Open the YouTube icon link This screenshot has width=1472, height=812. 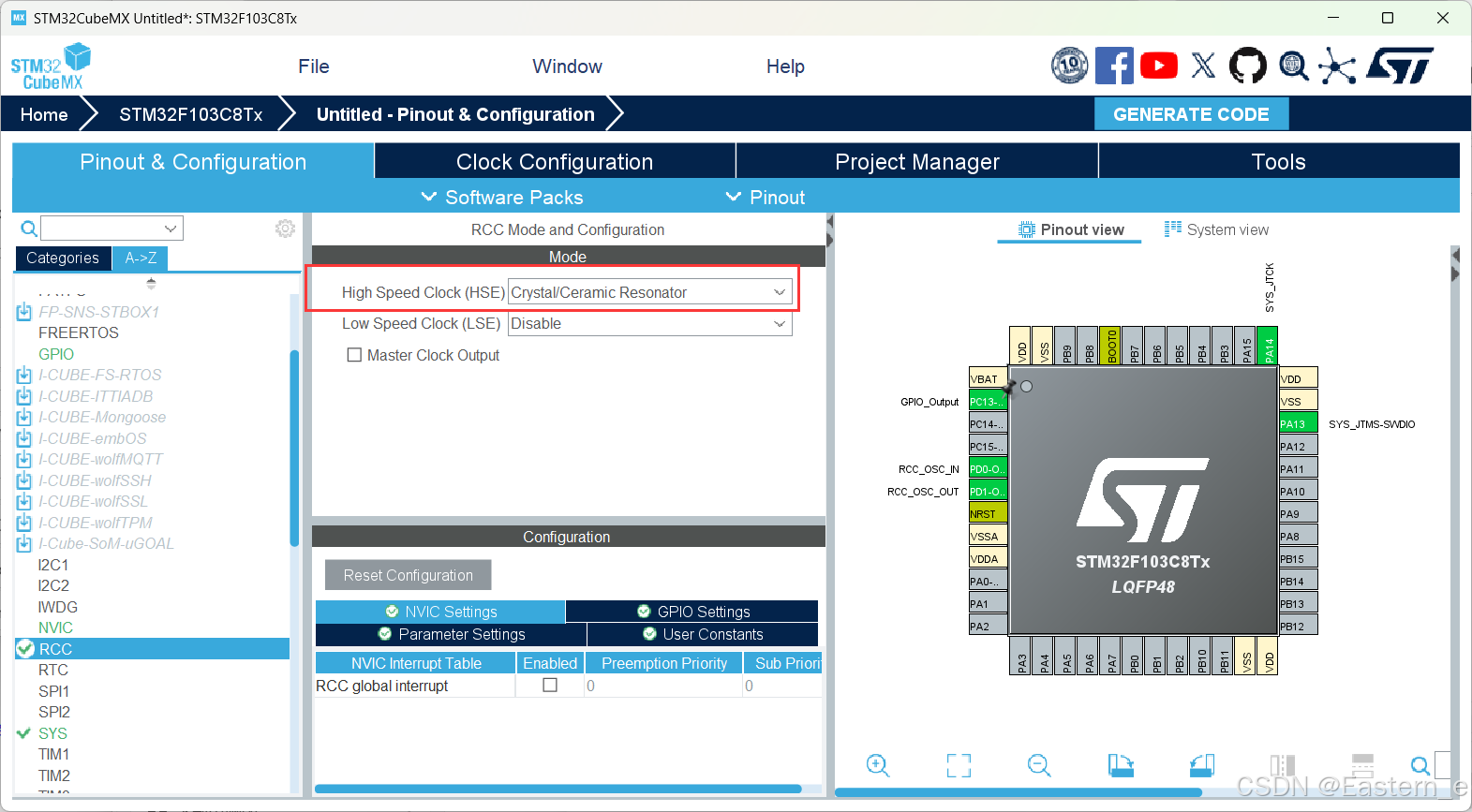point(1159,66)
